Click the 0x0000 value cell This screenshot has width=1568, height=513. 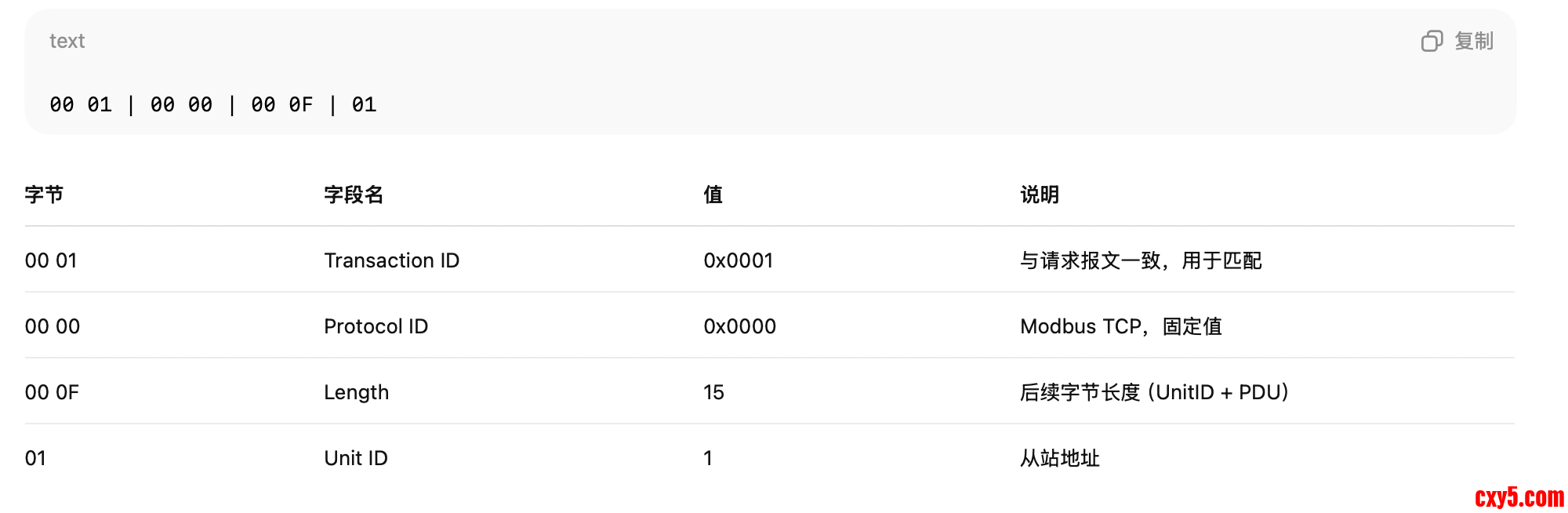click(x=739, y=326)
